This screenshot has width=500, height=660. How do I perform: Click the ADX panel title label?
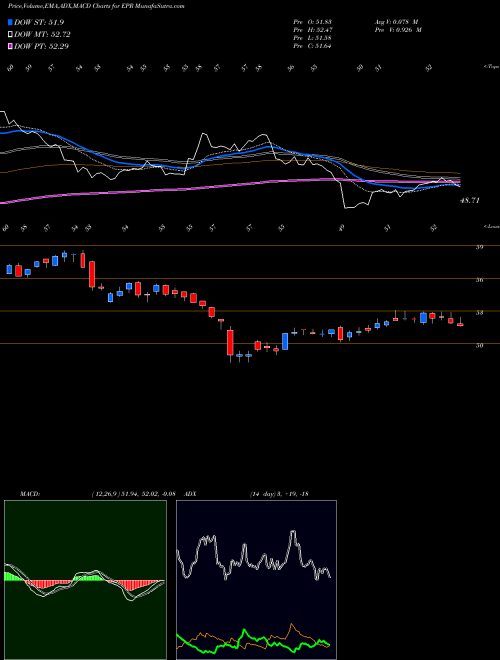[191, 494]
